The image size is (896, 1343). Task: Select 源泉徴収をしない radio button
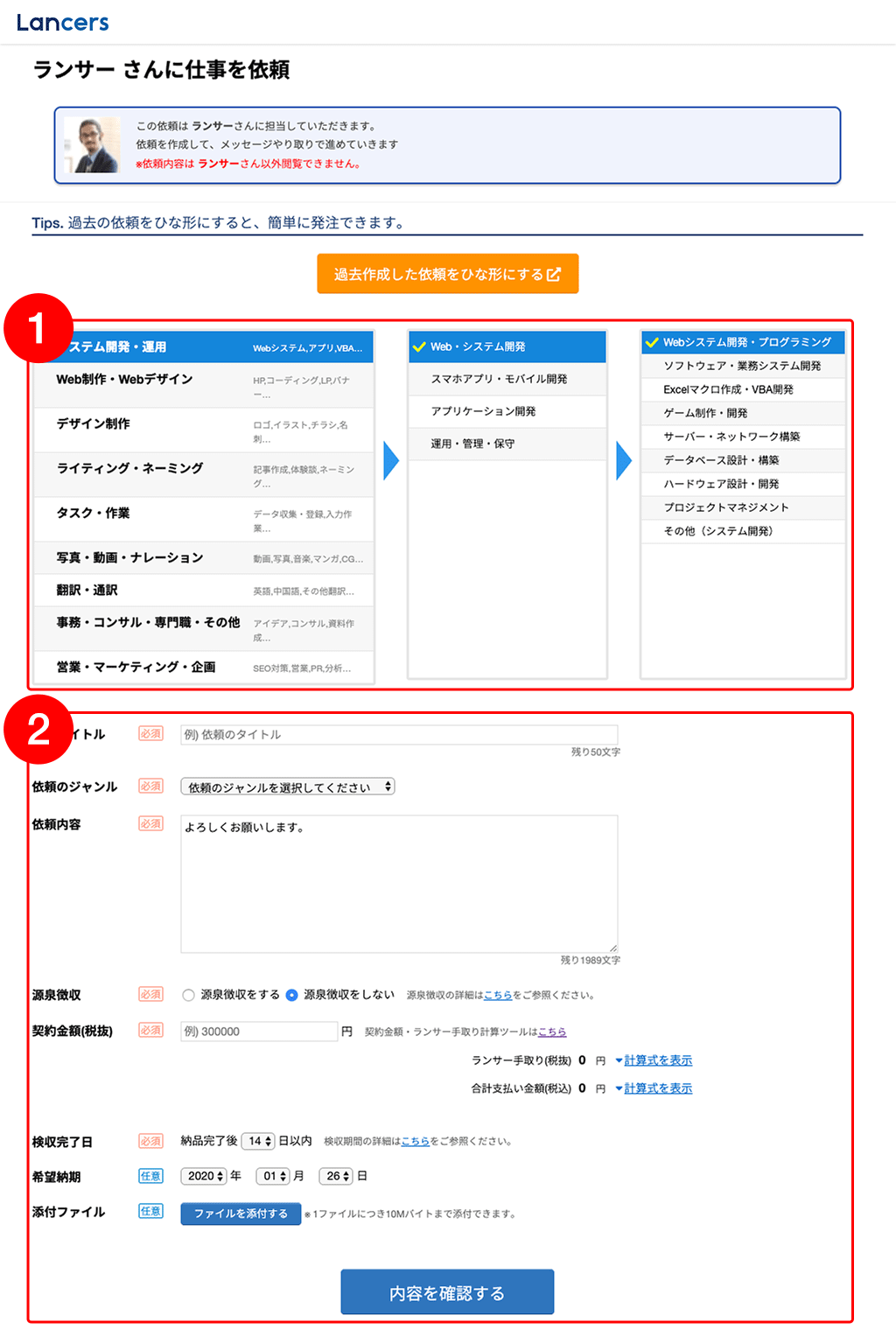coord(292,995)
